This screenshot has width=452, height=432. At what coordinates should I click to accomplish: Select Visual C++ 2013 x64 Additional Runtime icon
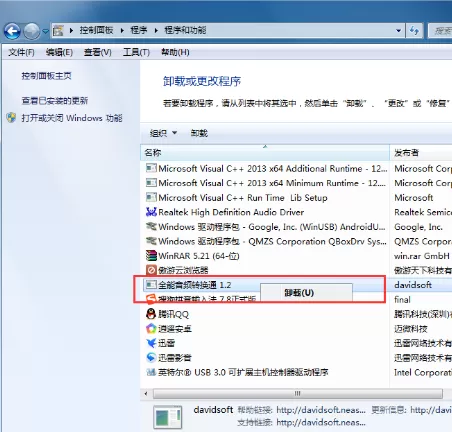151,168
